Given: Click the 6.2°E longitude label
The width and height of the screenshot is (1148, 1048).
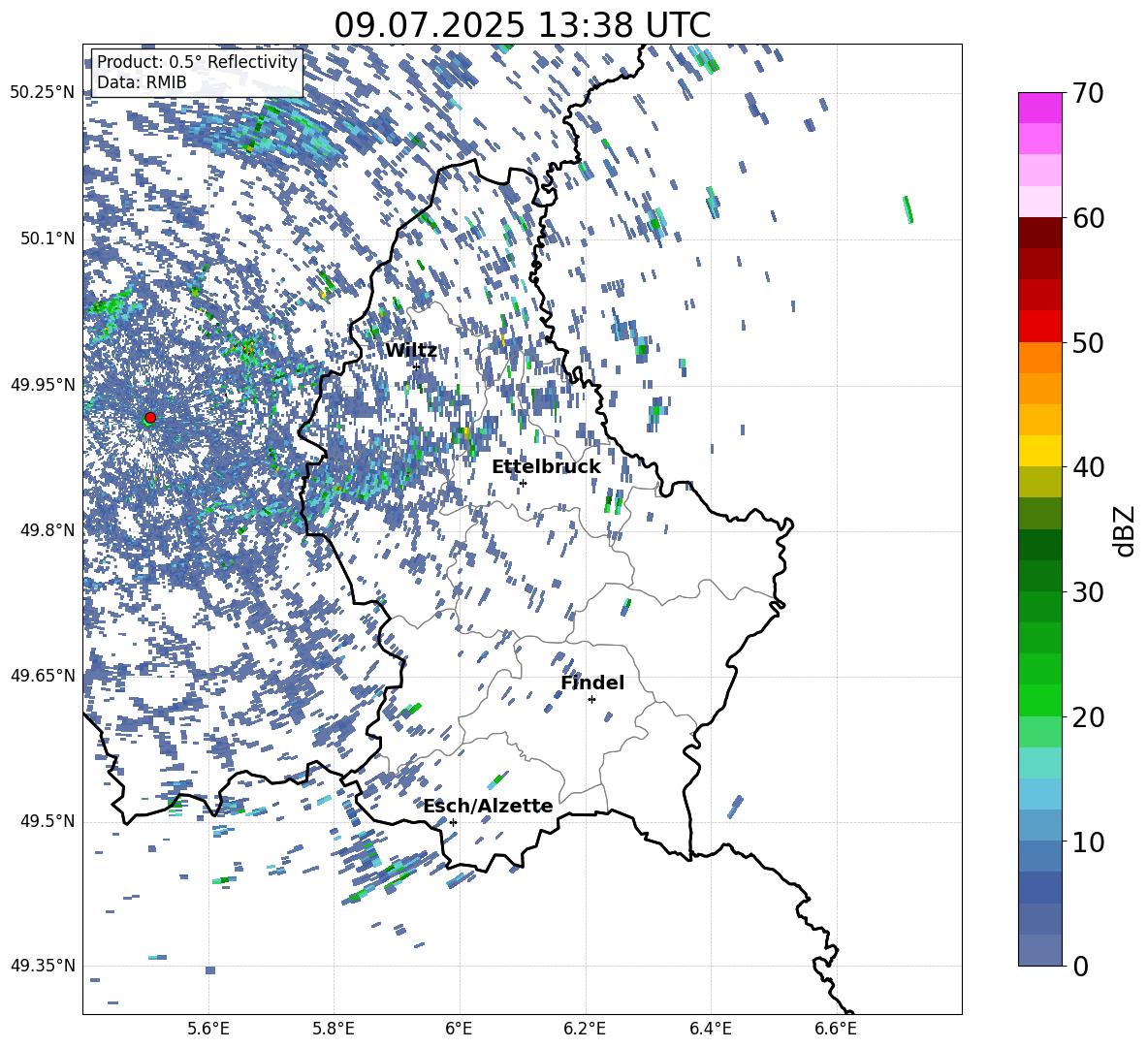Looking at the screenshot, I should (585, 1029).
